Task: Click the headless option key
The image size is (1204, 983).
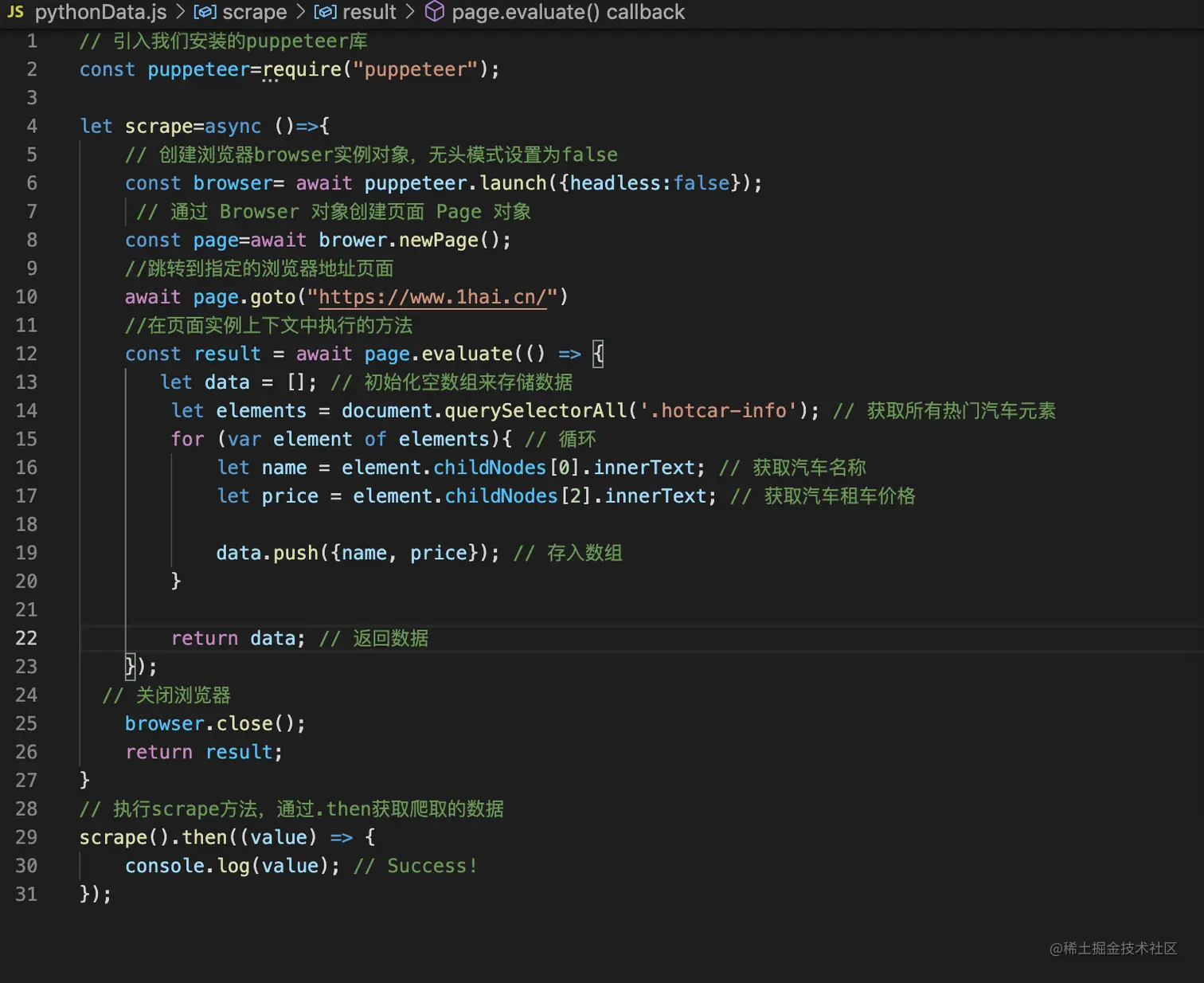Action: [x=616, y=183]
